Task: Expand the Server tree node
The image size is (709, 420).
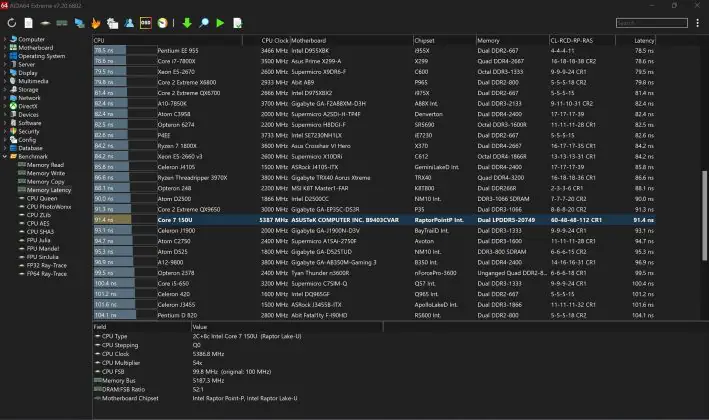Action: pos(5,64)
